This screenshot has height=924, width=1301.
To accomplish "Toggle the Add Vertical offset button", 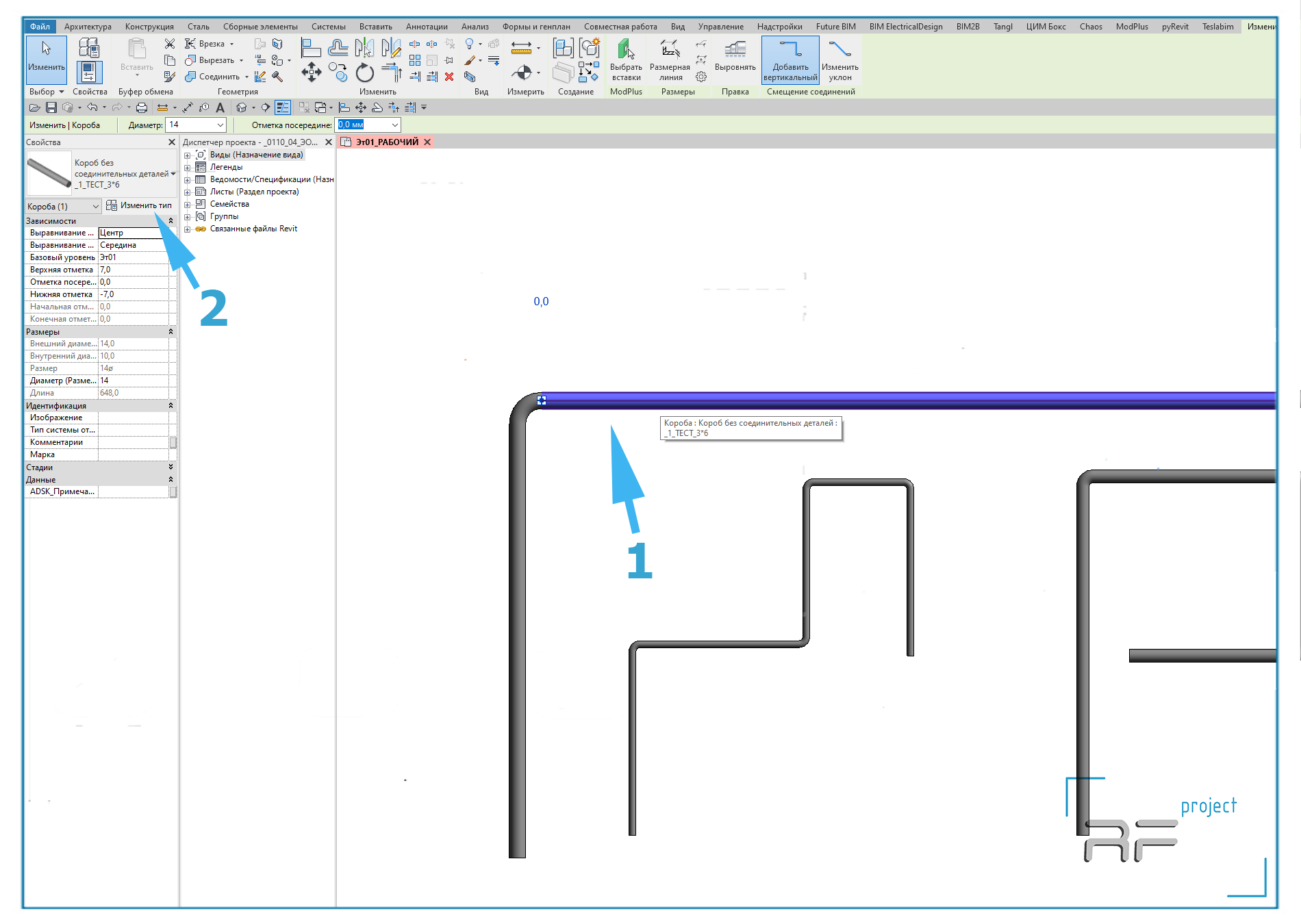I will point(790,60).
